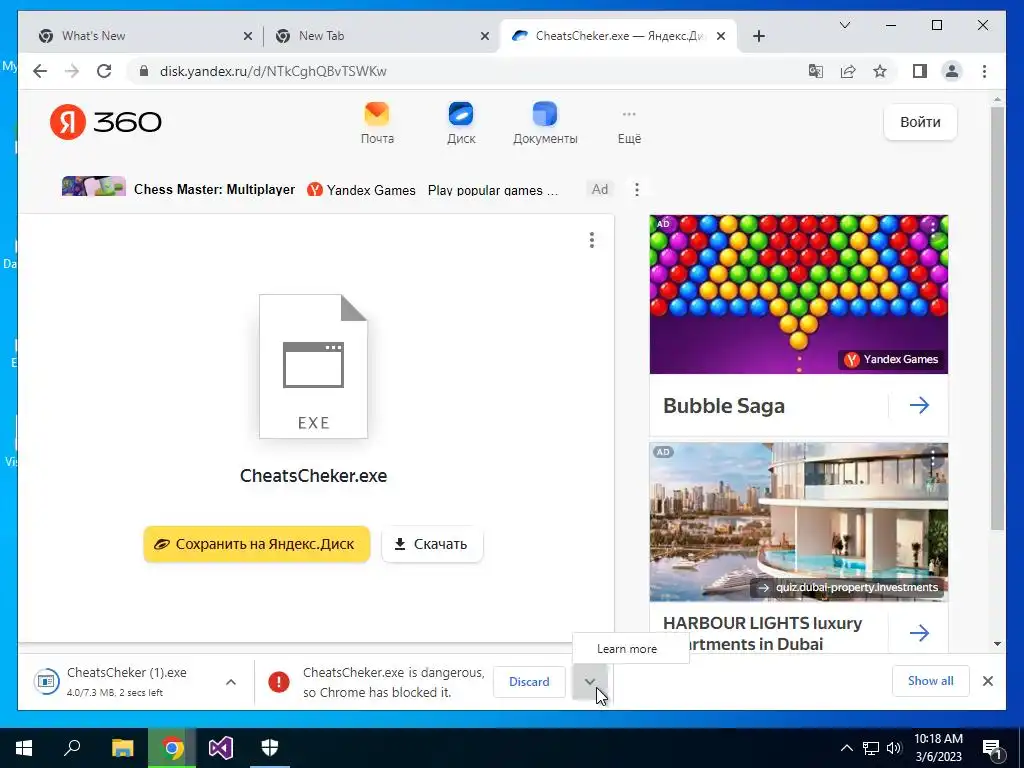Image resolution: width=1024 pixels, height=768 pixels.
Task: Save the file to Яндекс.Диск
Action: pyautogui.click(x=257, y=544)
